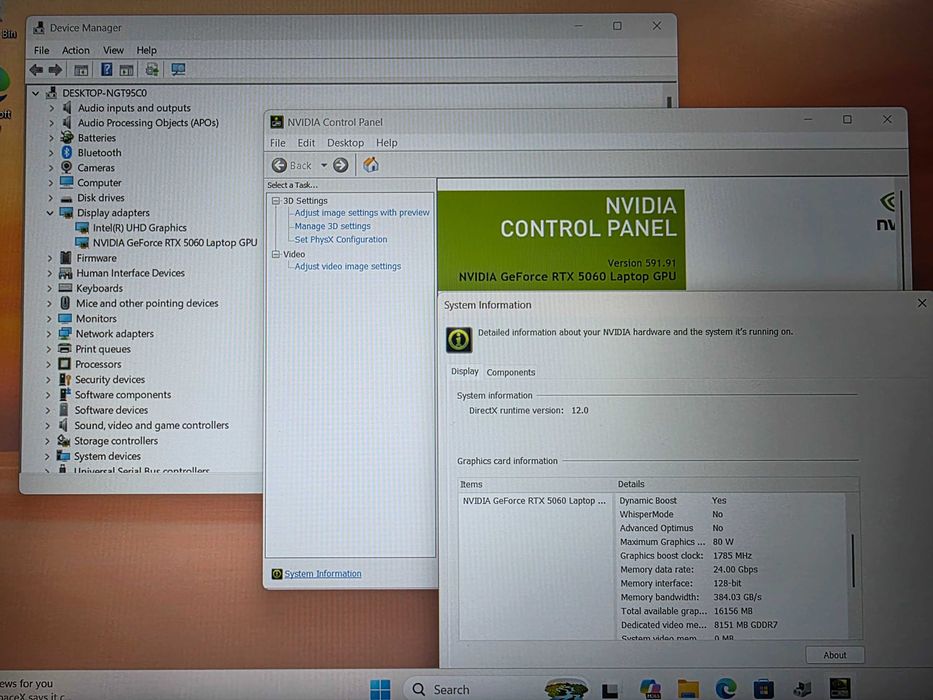
Task: Click the Back arrow in Device Manager toolbar
Action: (36, 70)
